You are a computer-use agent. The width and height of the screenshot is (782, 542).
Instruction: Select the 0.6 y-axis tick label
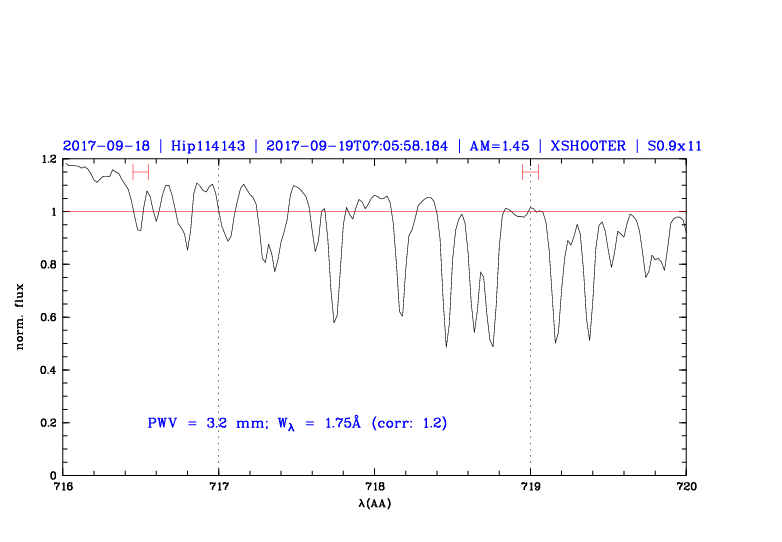[47, 317]
